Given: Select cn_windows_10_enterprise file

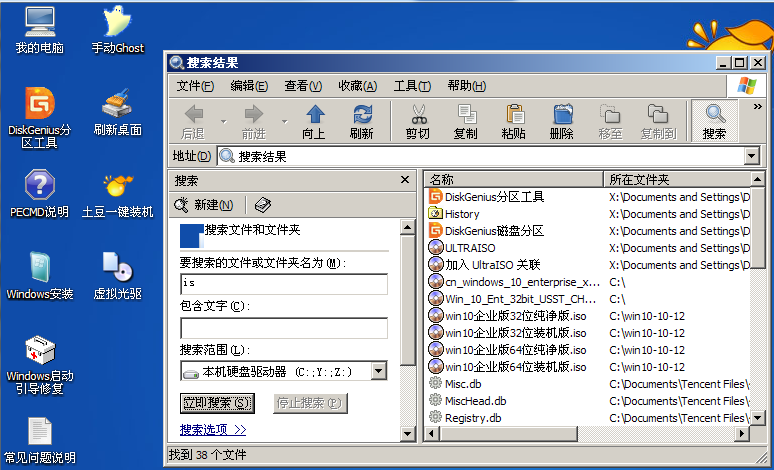Looking at the screenshot, I should coord(514,282).
